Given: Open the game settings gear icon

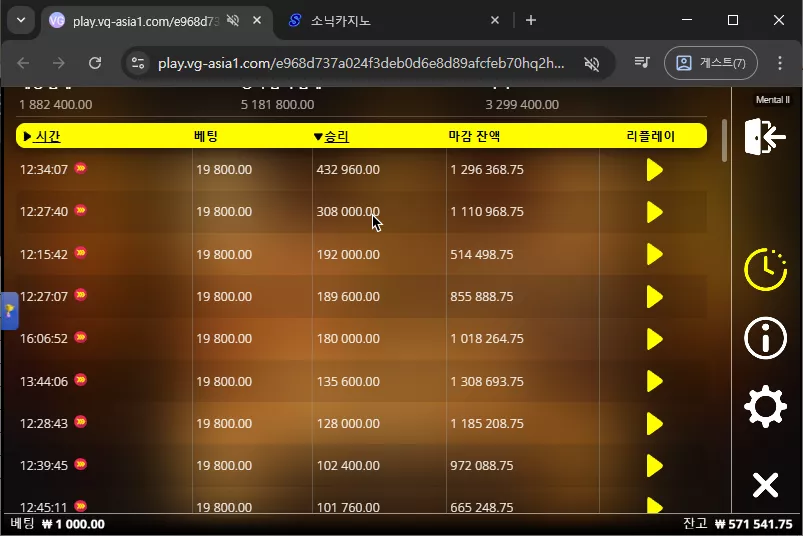Looking at the screenshot, I should coord(765,406).
